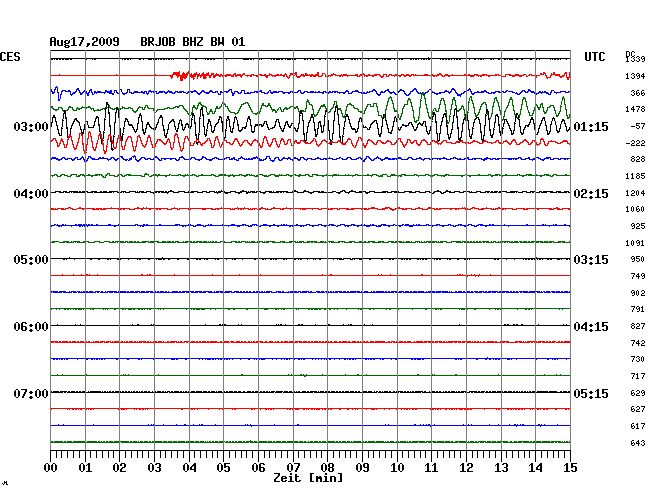Click the "03:15" UTC time label

pos(591,260)
